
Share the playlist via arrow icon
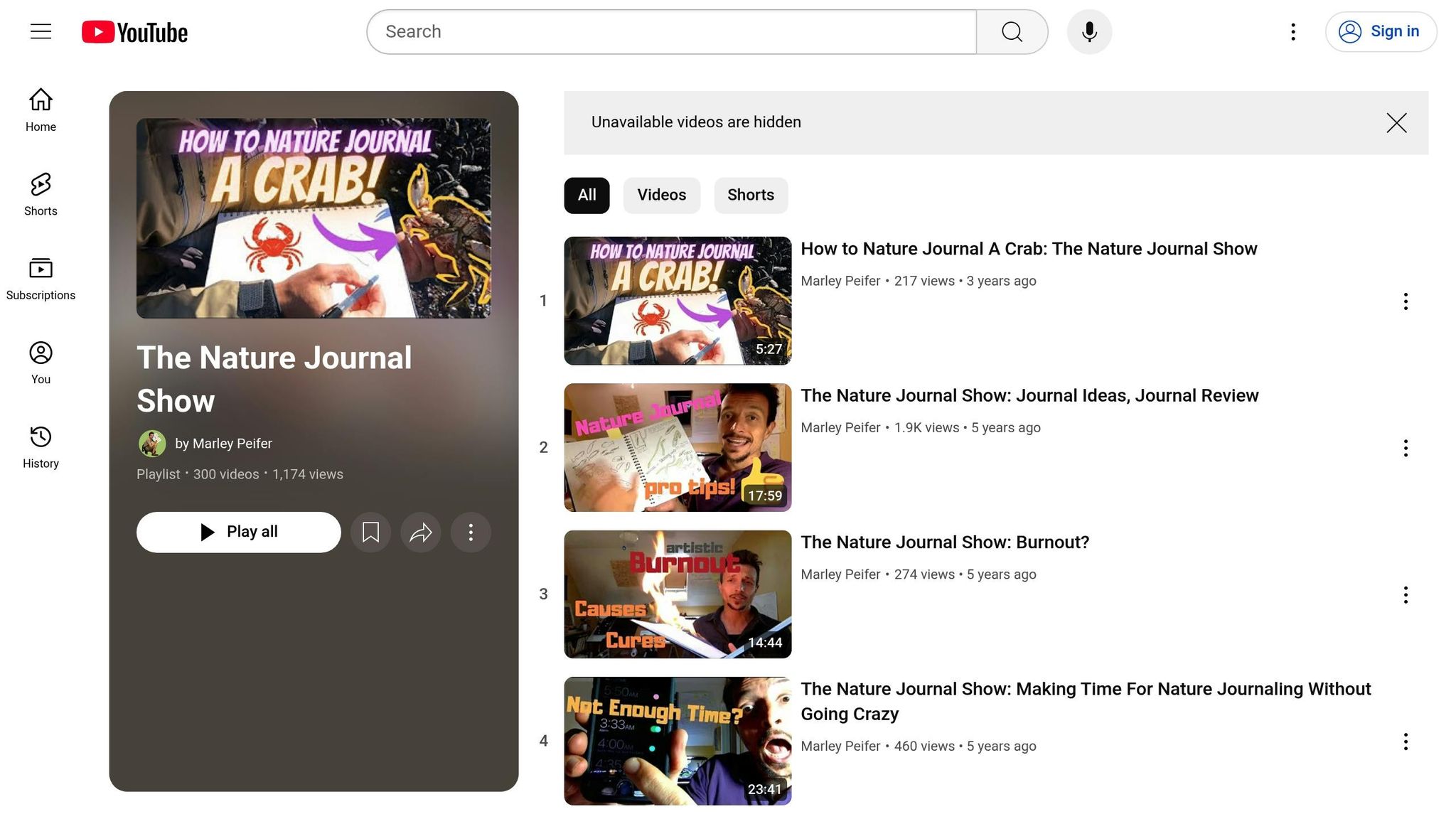point(421,532)
